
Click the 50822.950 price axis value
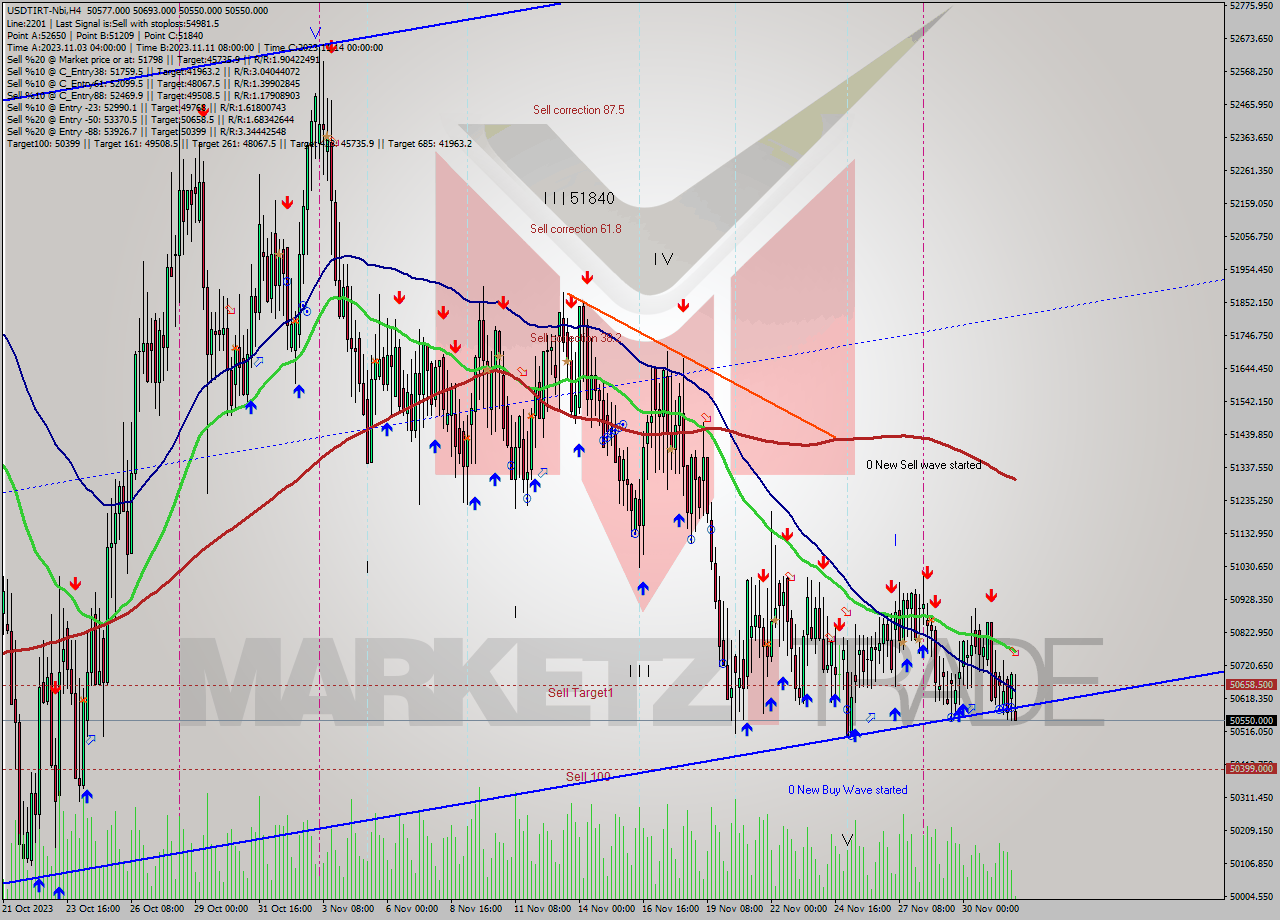tap(1251, 633)
